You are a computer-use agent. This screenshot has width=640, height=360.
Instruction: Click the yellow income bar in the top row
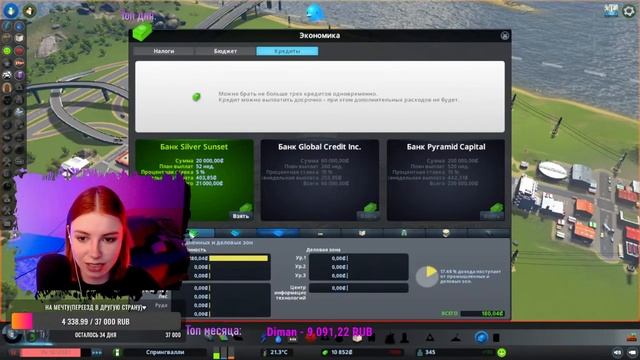point(239,258)
